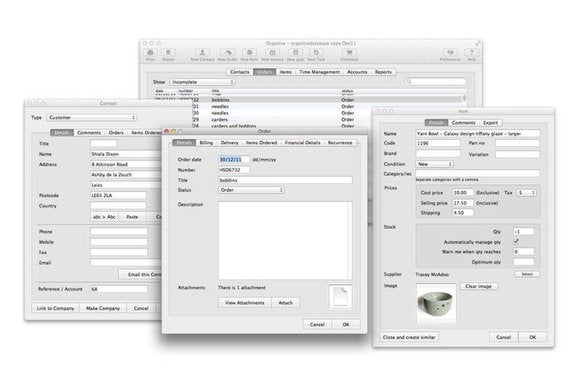Switch to the Time Management tab
This screenshot has height=388, width=580.
[x=320, y=72]
